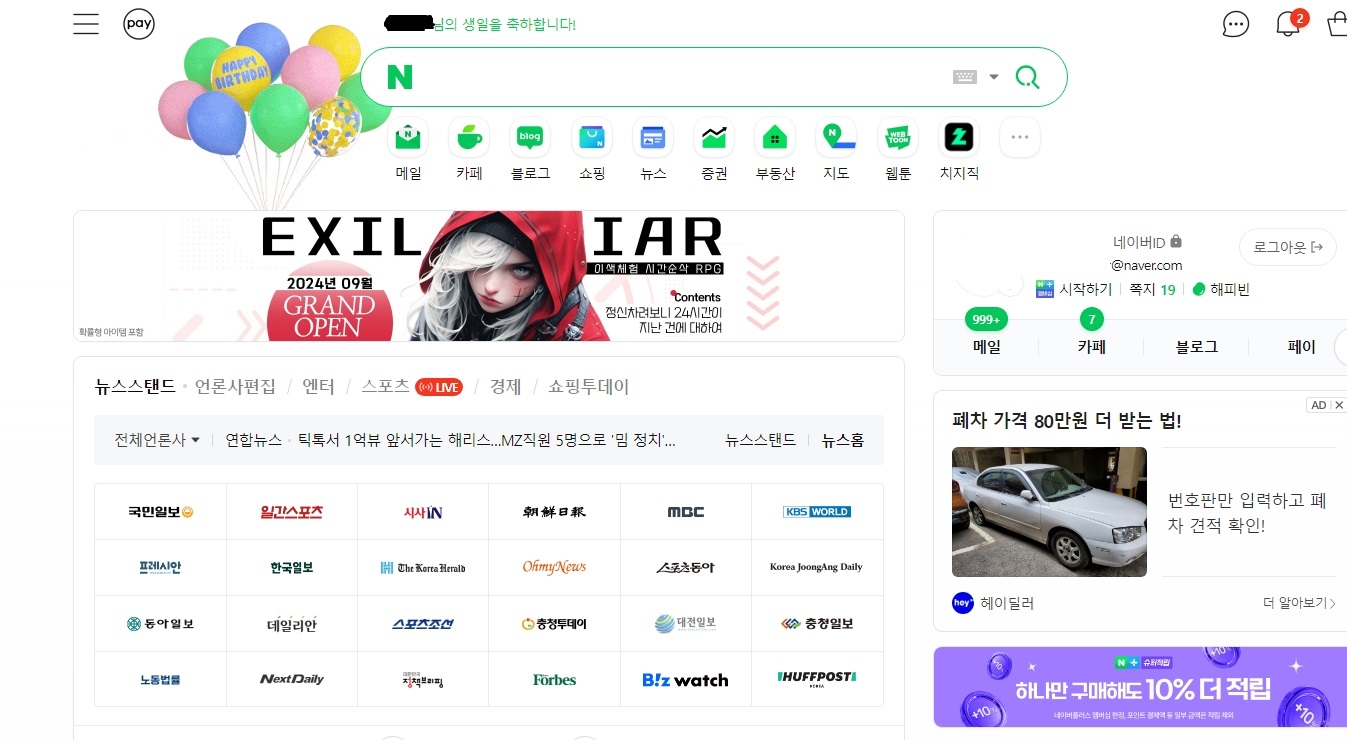Open the 증권 shortcut icon
1347x740 pixels.
pos(714,138)
